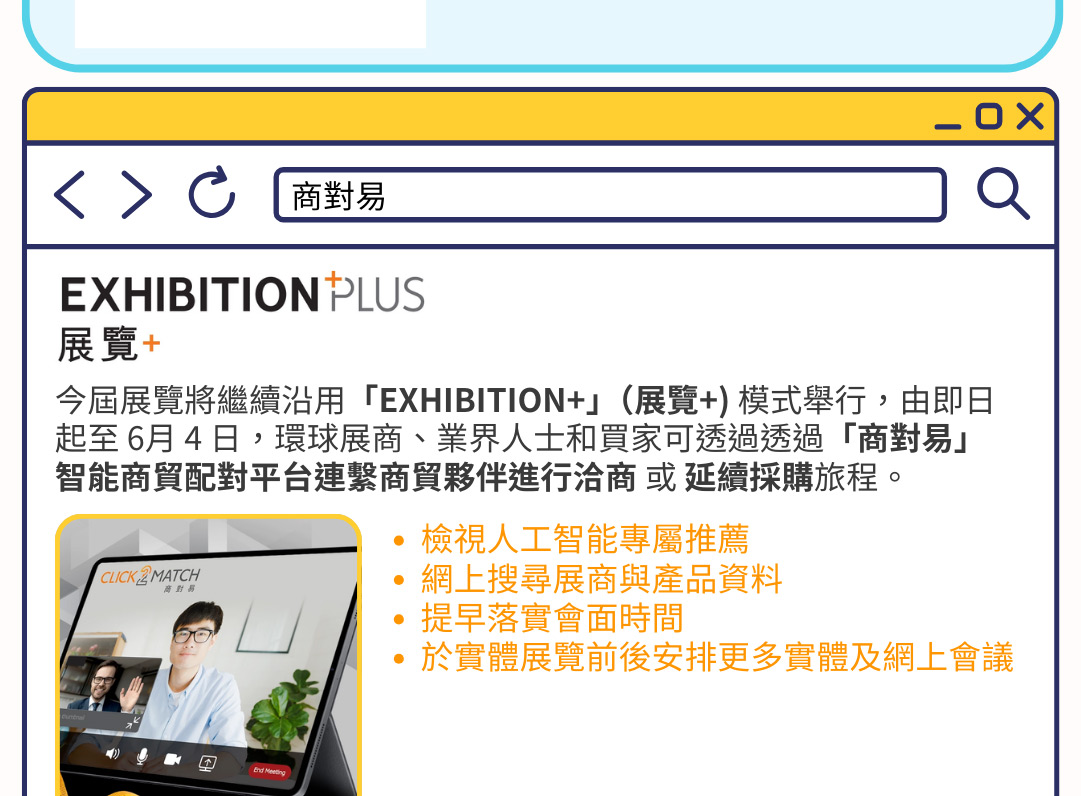Select the 檢視人工智能專屬推薦 bullet item
This screenshot has width=1081, height=796.
pyautogui.click(x=585, y=539)
